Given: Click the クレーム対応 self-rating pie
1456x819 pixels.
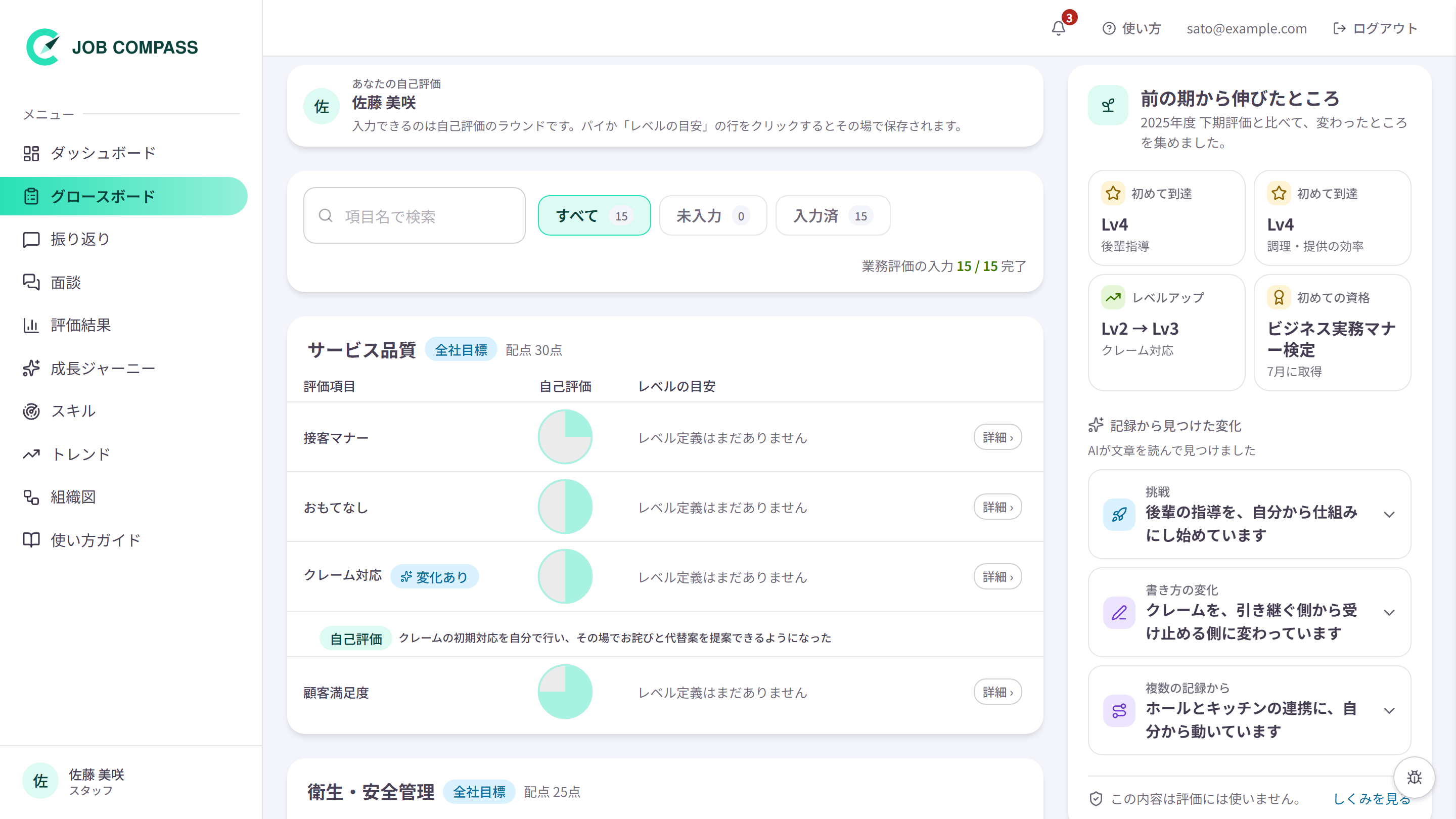Looking at the screenshot, I should pos(565,576).
